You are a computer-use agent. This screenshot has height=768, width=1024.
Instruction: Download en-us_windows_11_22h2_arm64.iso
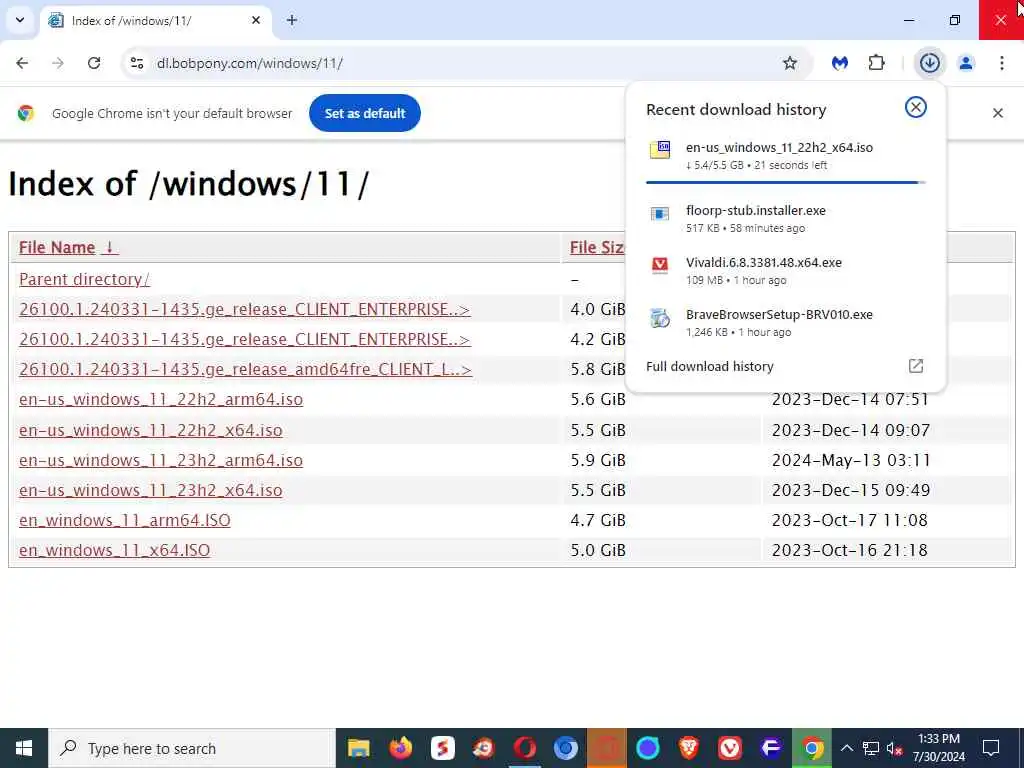(x=161, y=400)
